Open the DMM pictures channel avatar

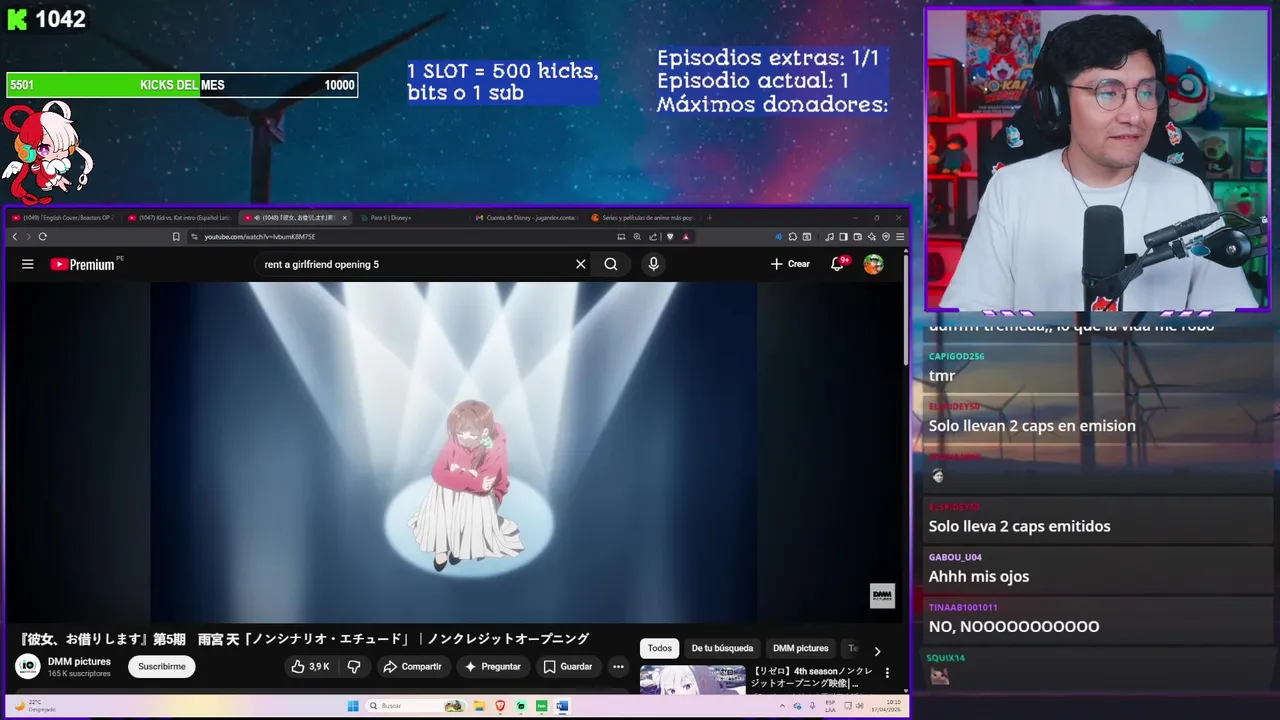(28, 666)
